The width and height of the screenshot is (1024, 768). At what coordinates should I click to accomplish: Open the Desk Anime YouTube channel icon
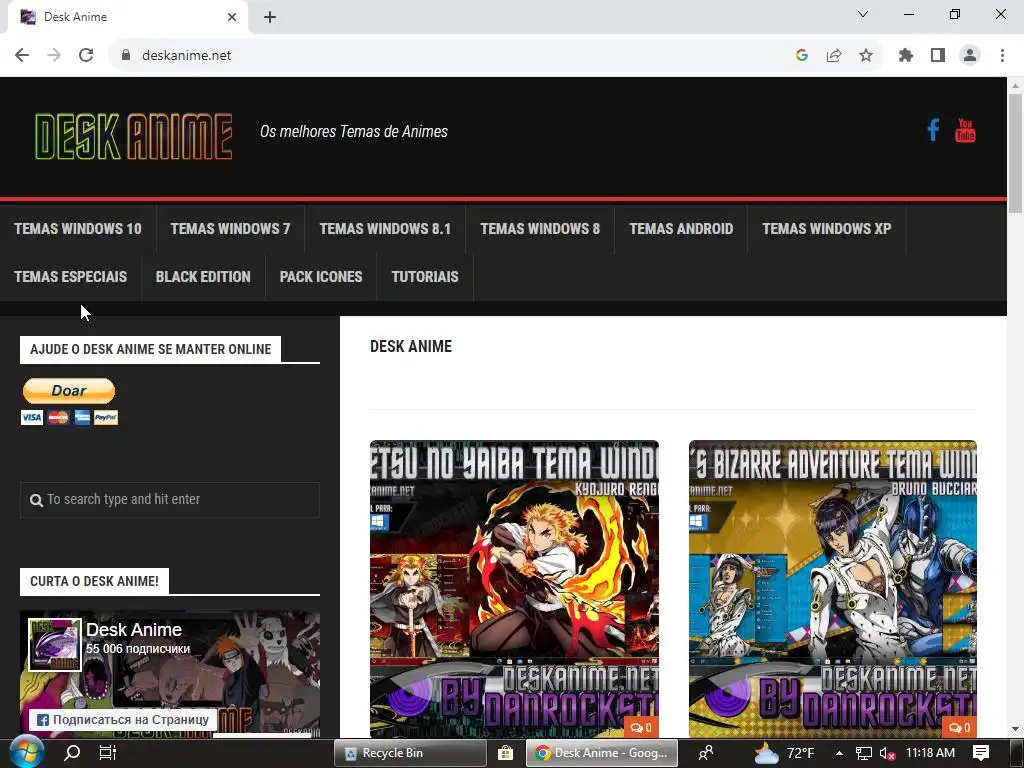(965, 130)
